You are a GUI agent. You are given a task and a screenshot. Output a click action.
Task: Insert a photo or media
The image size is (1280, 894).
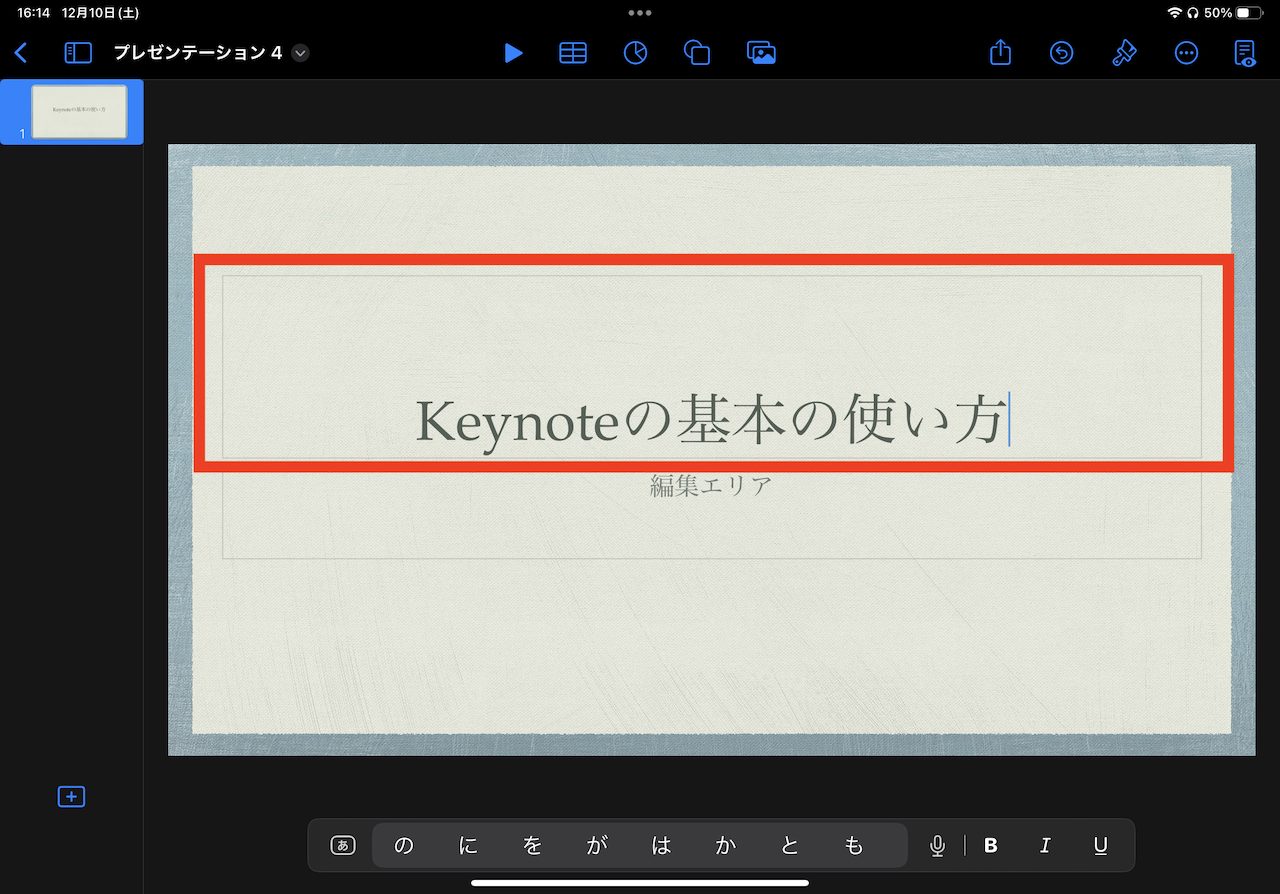(761, 53)
